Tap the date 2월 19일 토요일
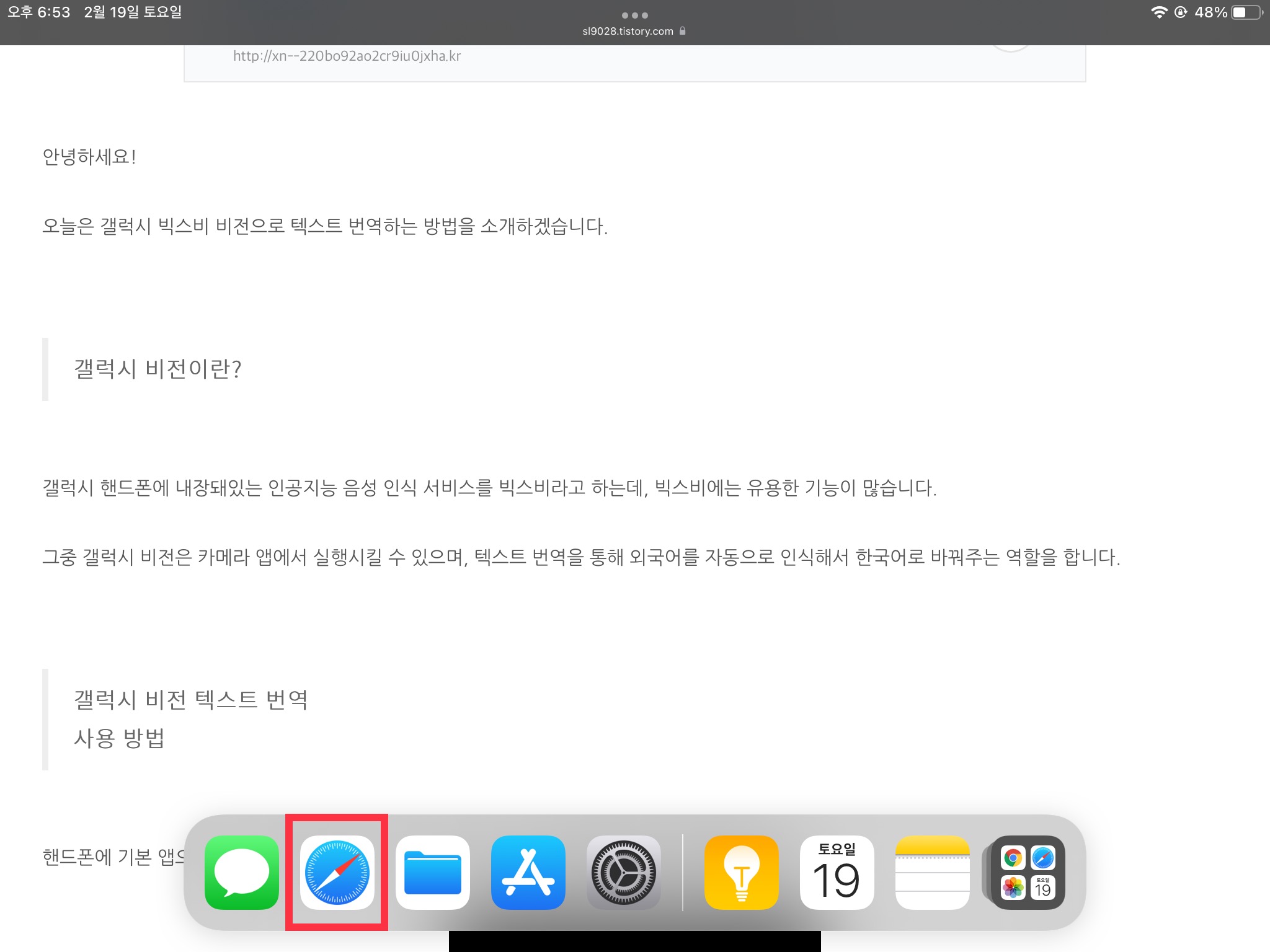 point(133,12)
